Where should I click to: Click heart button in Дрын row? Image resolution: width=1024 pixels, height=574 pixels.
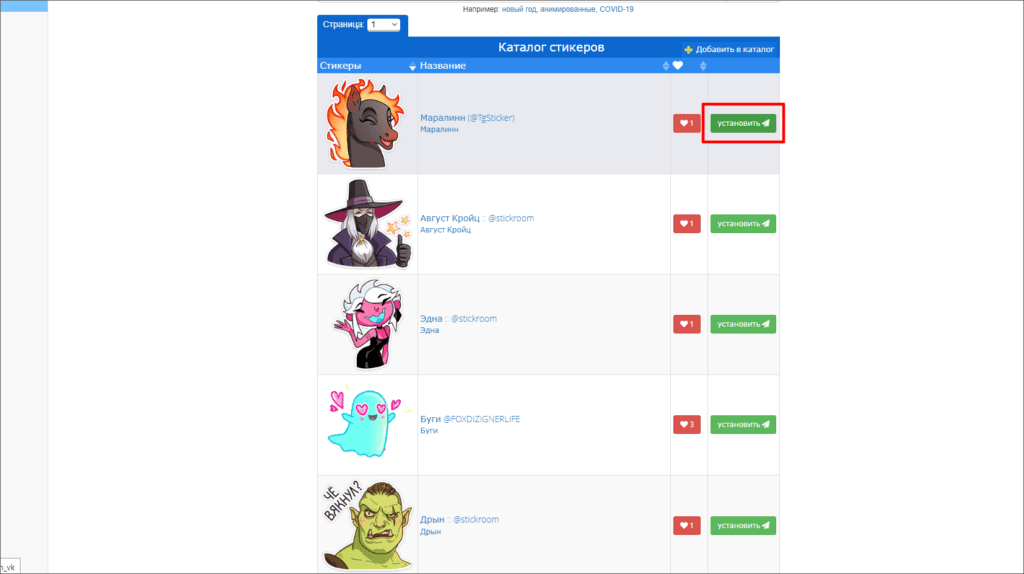[x=686, y=526]
